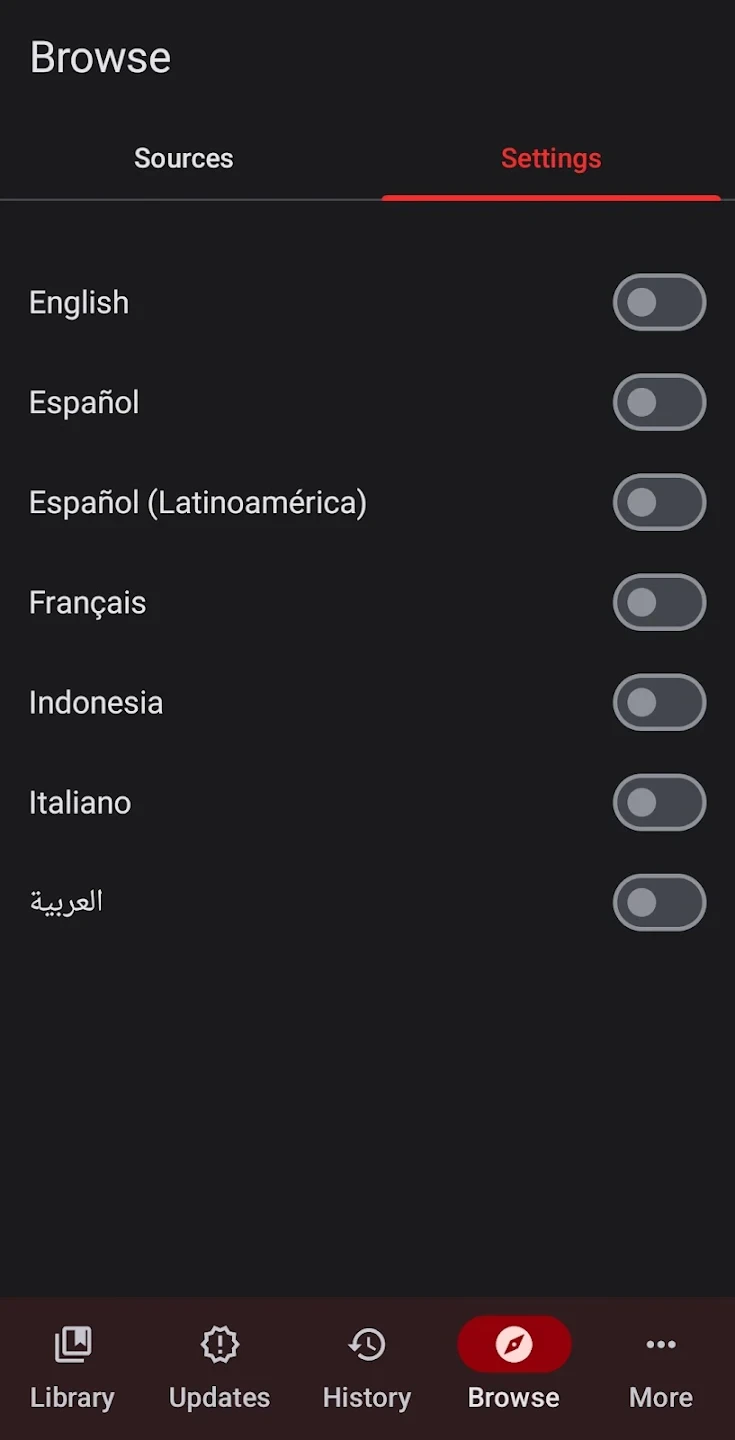Tap the Français language label
Screen dimensions: 735x1440
click(x=87, y=602)
